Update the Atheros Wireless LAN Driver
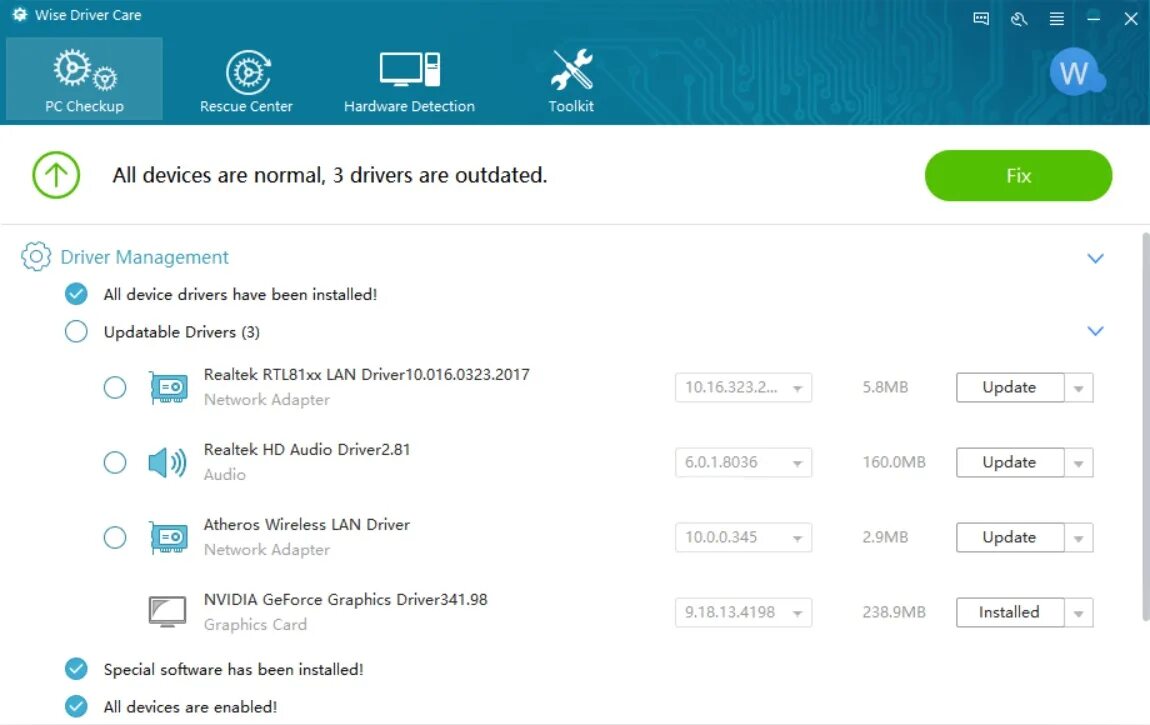 [1009, 537]
